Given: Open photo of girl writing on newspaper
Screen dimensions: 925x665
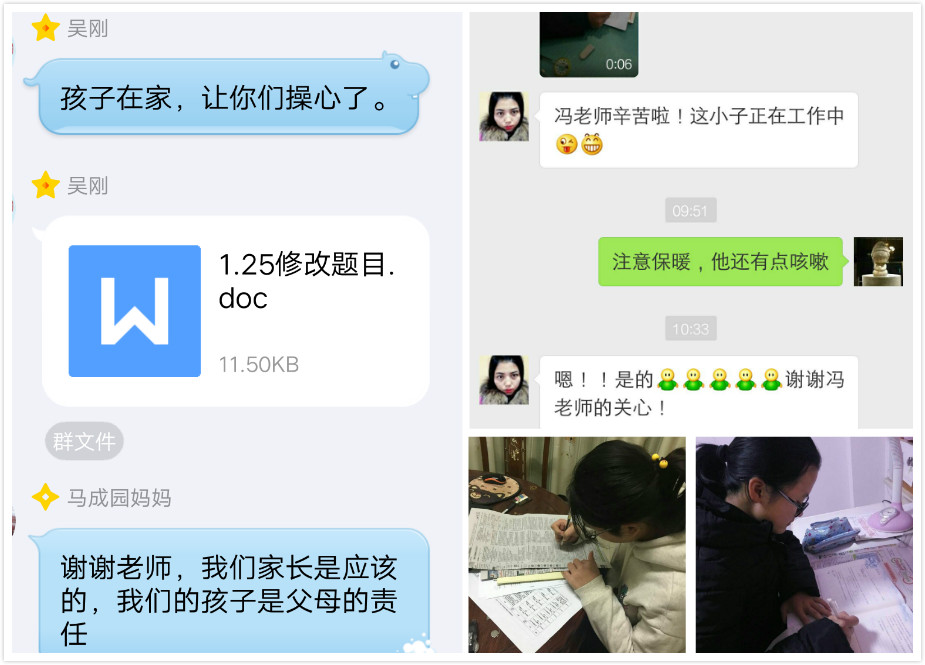Looking at the screenshot, I should coord(577,545).
